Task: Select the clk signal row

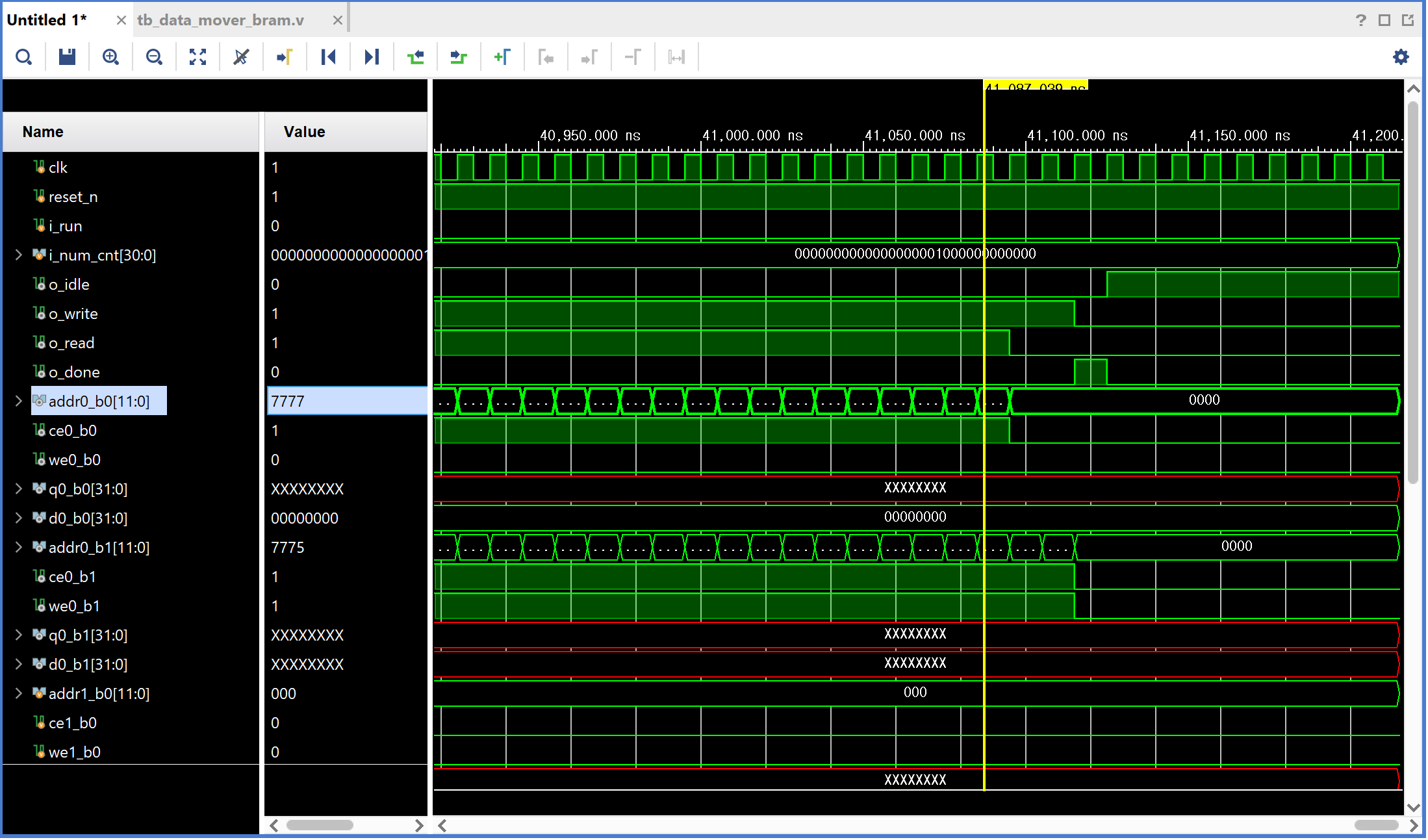Action: click(58, 168)
